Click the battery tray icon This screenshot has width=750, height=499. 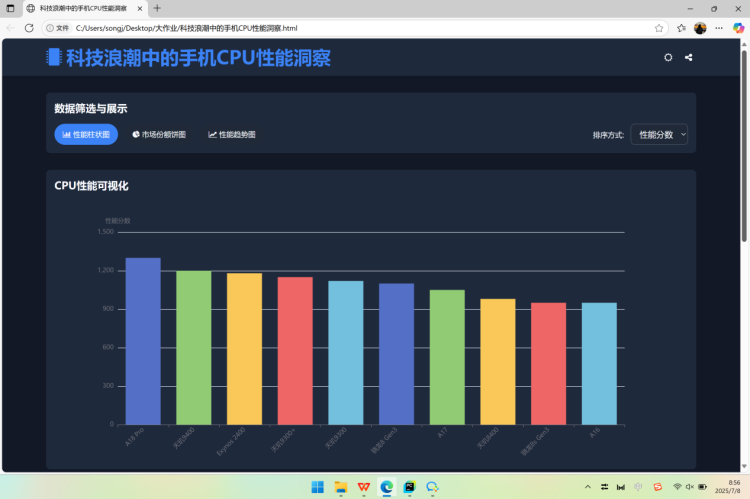(x=702, y=487)
